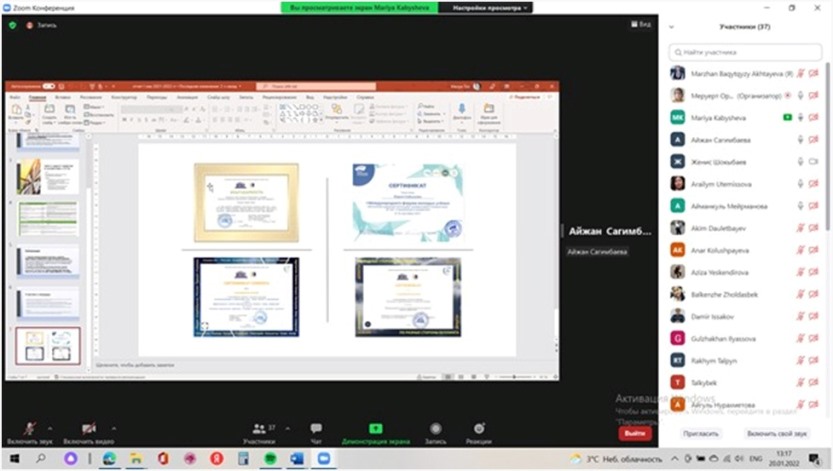Click the Пригласить invite button
Image resolution: width=833 pixels, height=471 pixels.
click(x=701, y=434)
